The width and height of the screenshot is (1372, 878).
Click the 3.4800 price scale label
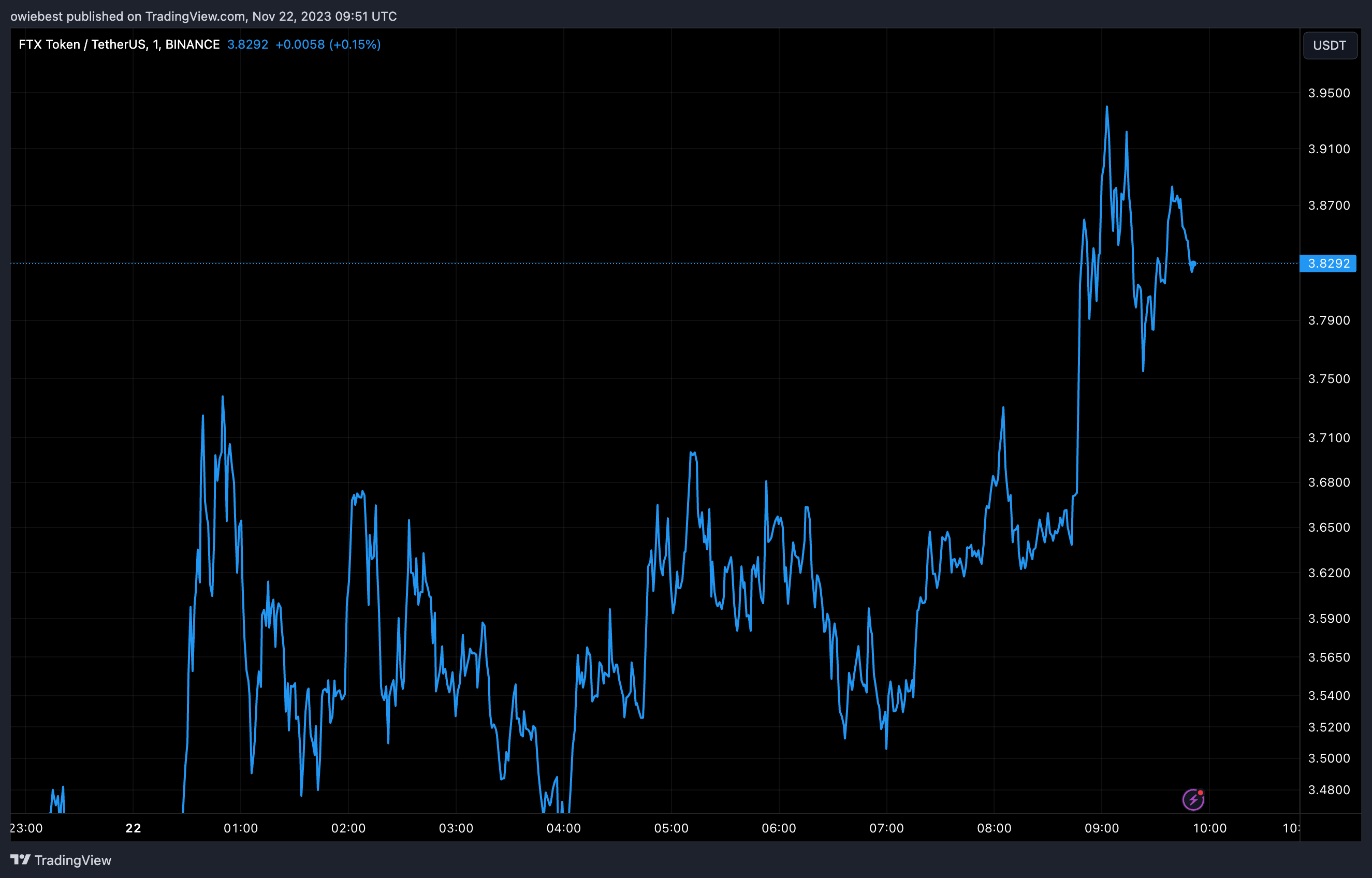(1329, 789)
